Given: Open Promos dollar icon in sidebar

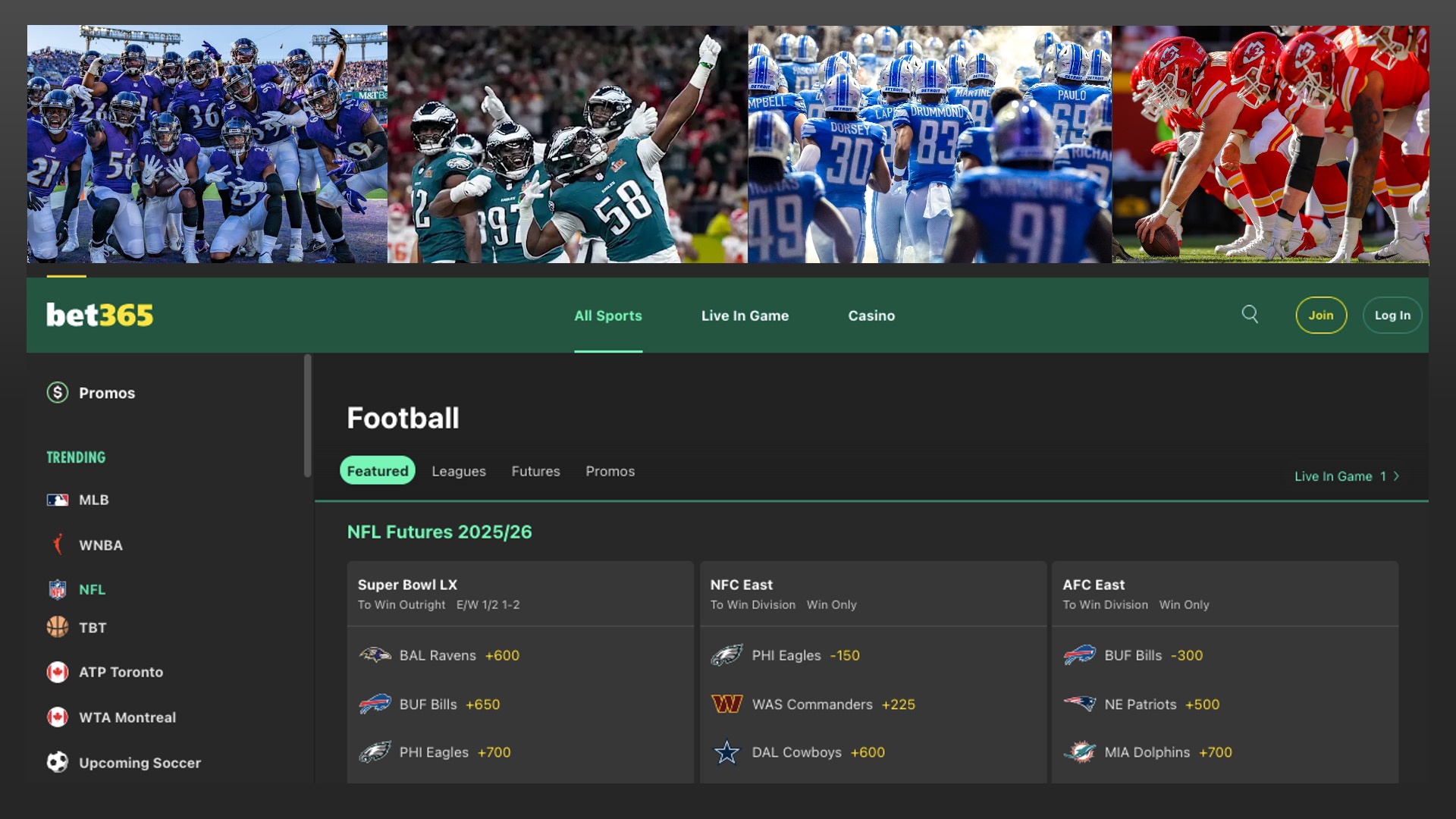Looking at the screenshot, I should (58, 393).
